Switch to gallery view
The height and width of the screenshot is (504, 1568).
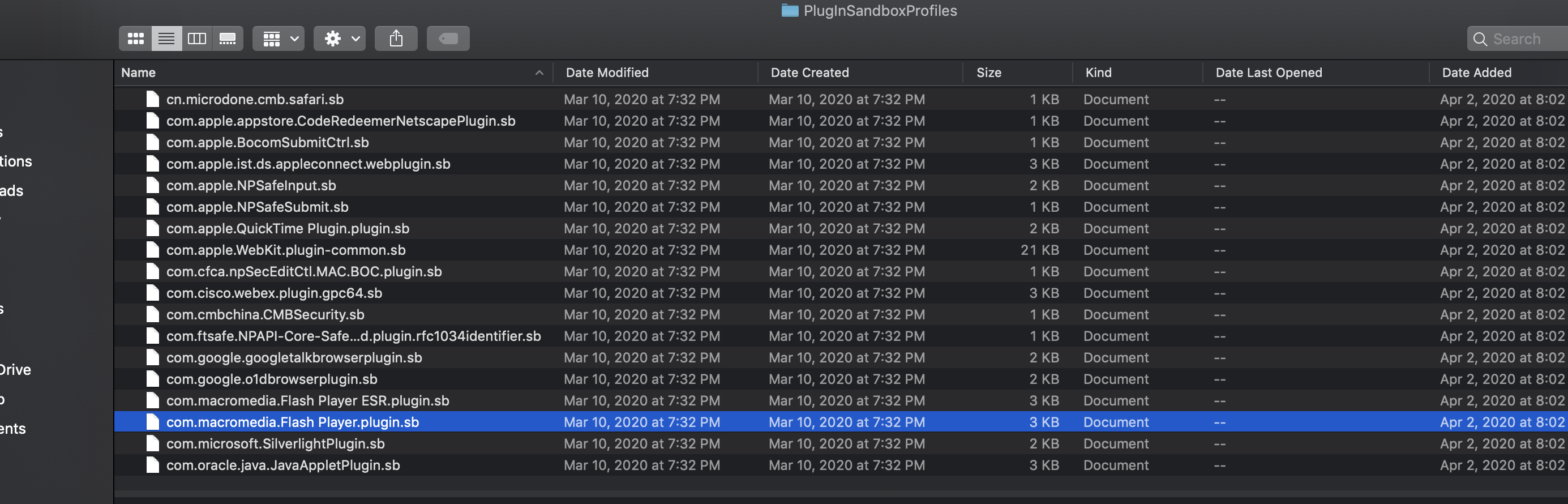pos(228,39)
